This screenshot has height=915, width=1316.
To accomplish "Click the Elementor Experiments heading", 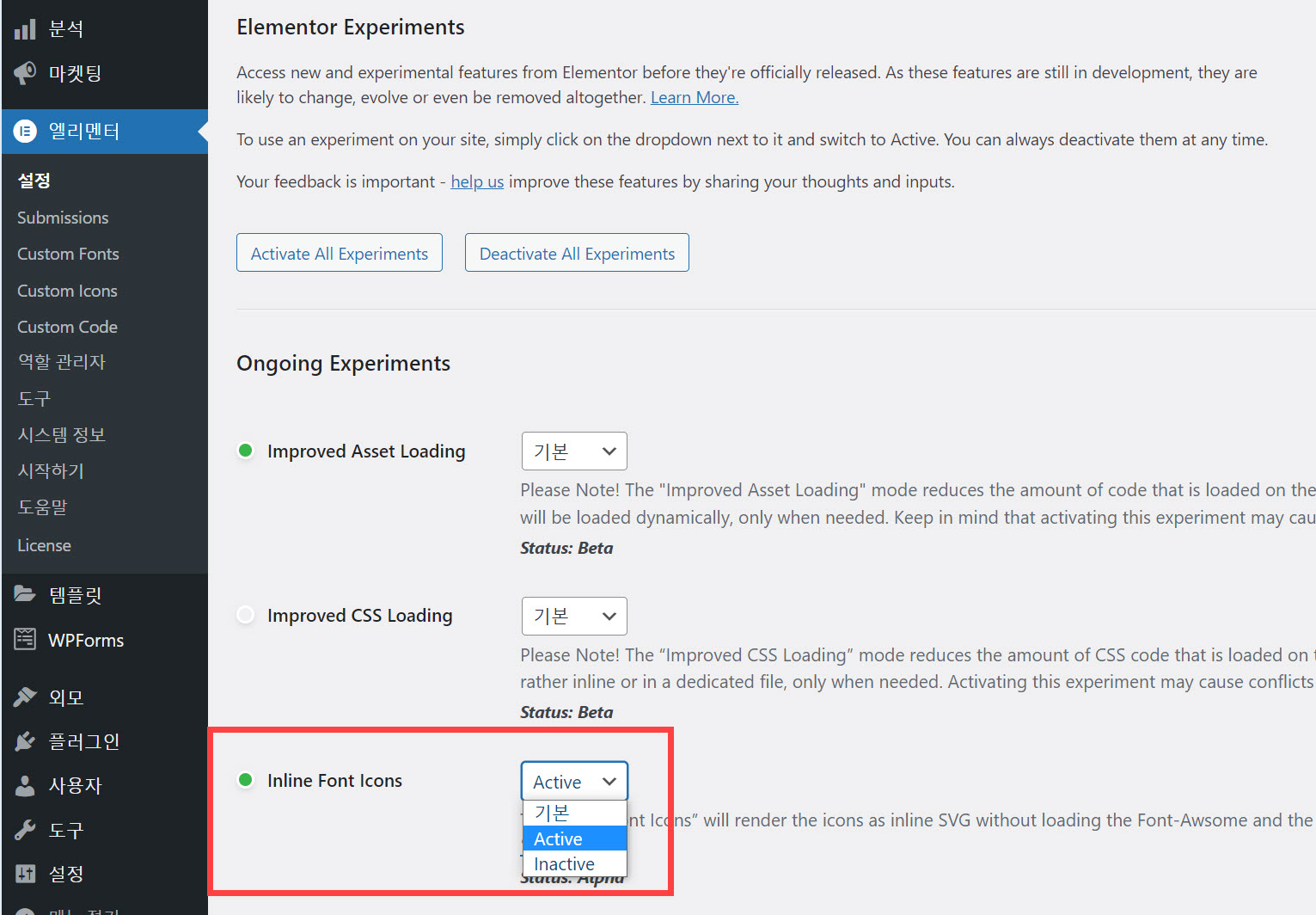I will pyautogui.click(x=351, y=28).
